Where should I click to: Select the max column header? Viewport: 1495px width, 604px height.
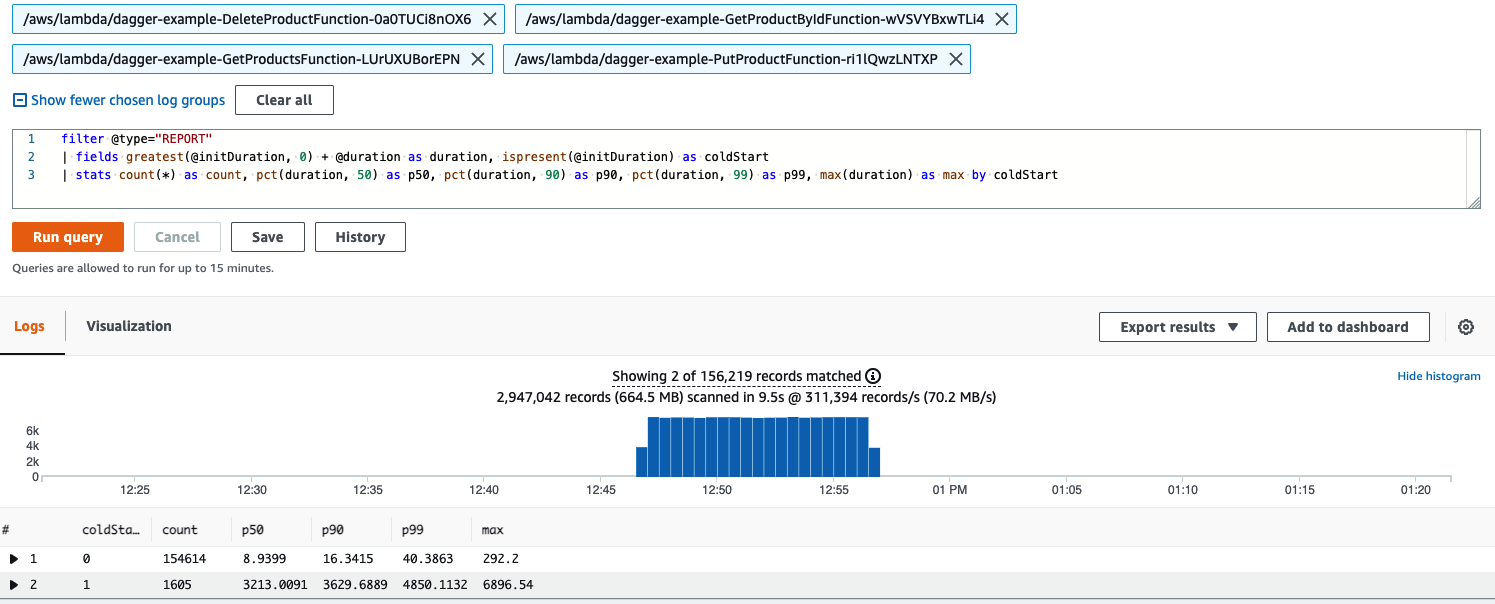[492, 530]
